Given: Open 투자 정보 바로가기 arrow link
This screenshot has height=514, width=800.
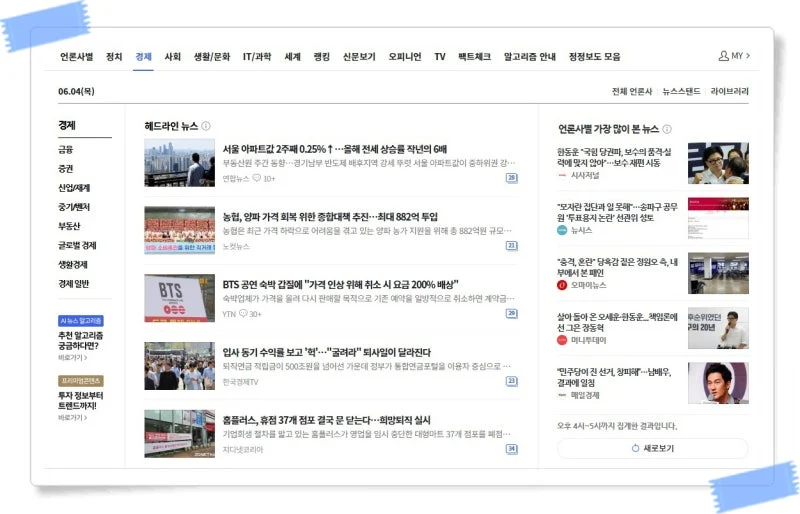Looking at the screenshot, I should tap(72, 418).
